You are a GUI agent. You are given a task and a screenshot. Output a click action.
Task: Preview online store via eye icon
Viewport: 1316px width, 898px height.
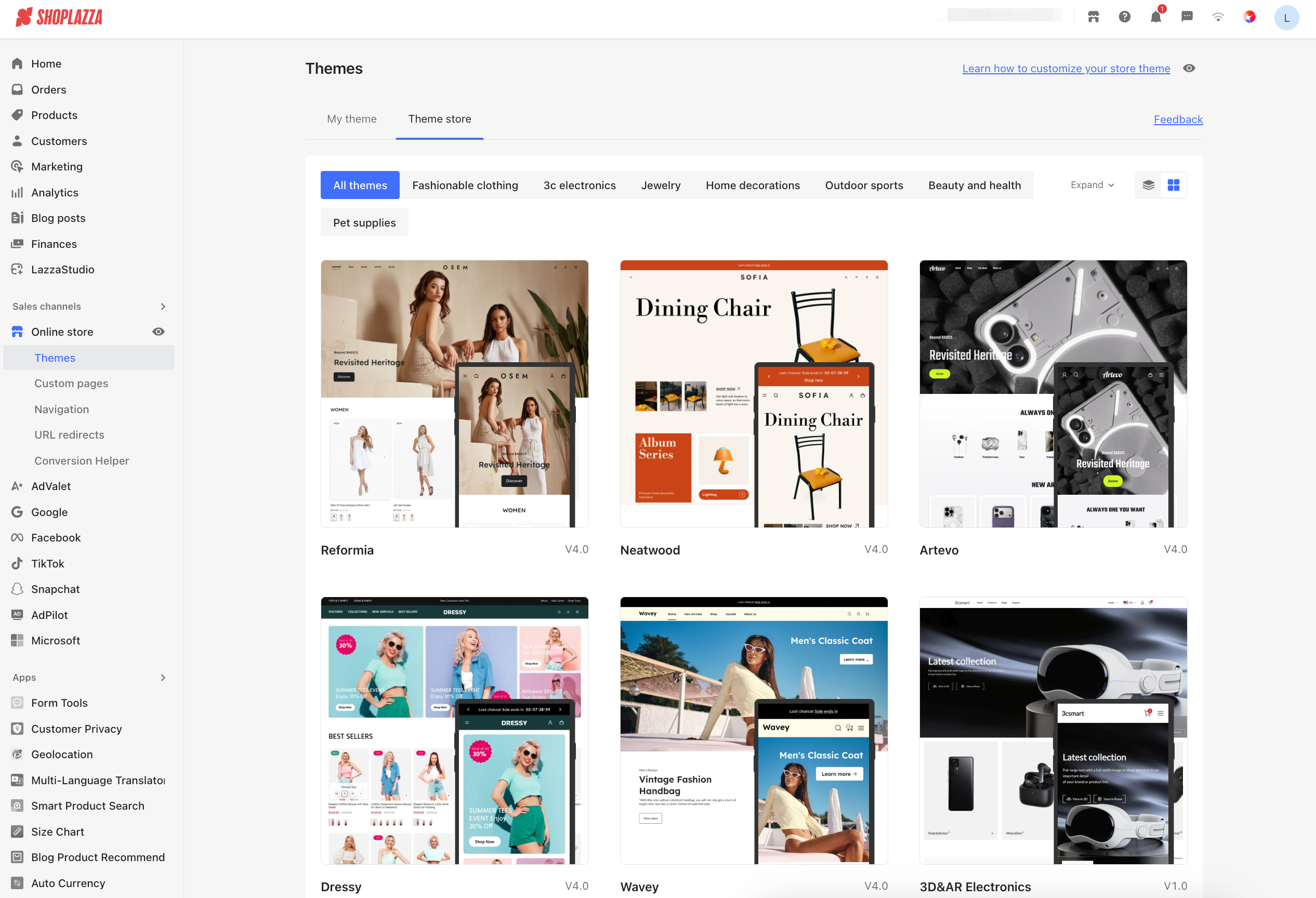[x=159, y=332]
